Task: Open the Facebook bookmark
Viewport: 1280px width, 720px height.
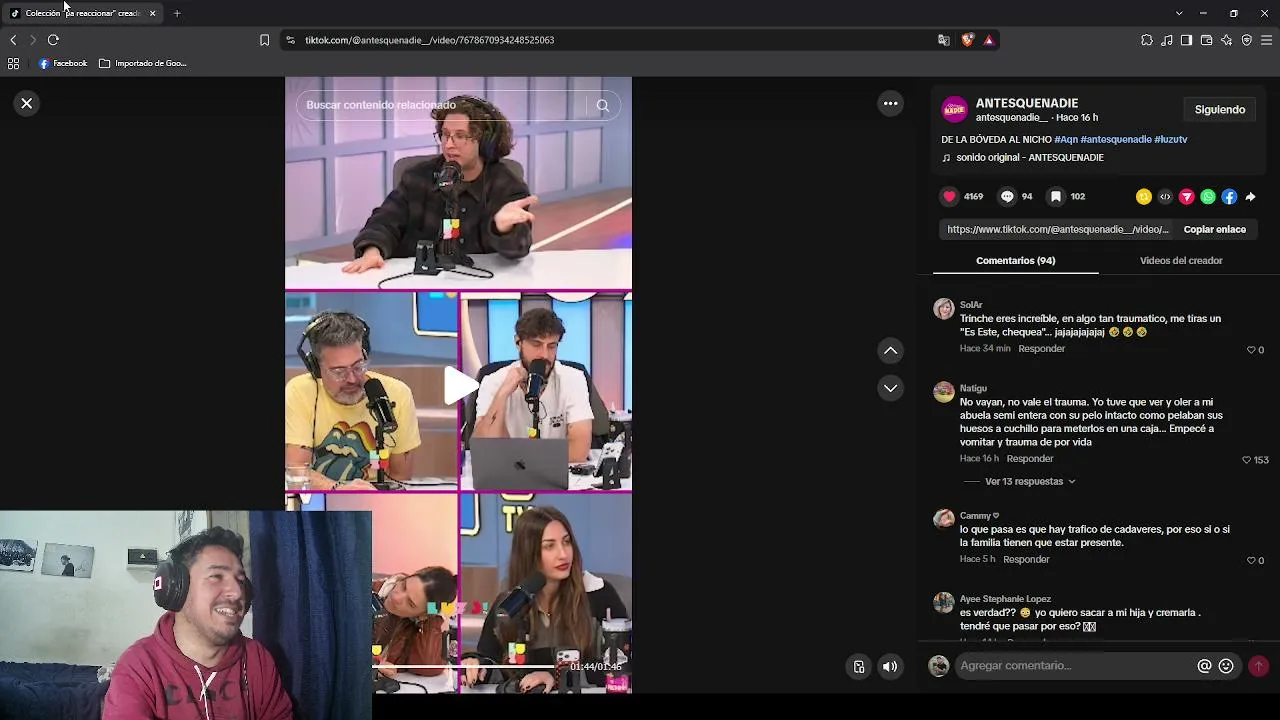Action: coord(63,63)
